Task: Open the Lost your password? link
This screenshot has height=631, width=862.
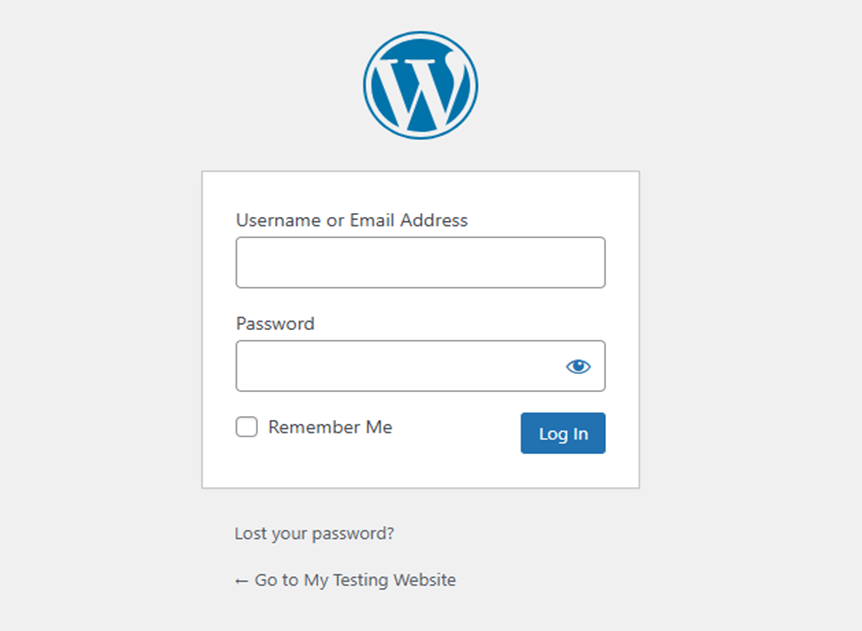Action: coord(314,533)
